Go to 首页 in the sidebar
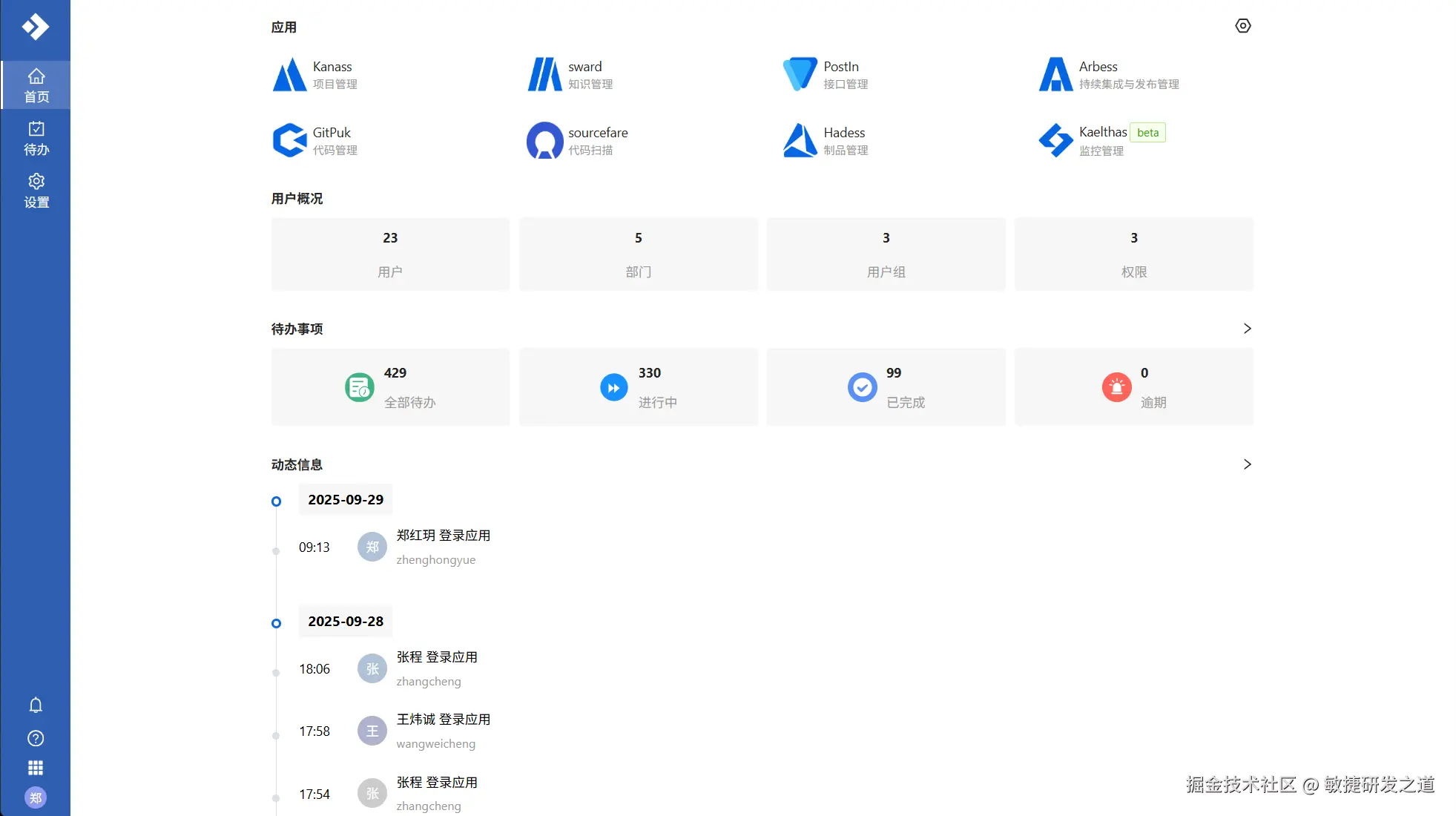 coord(36,85)
